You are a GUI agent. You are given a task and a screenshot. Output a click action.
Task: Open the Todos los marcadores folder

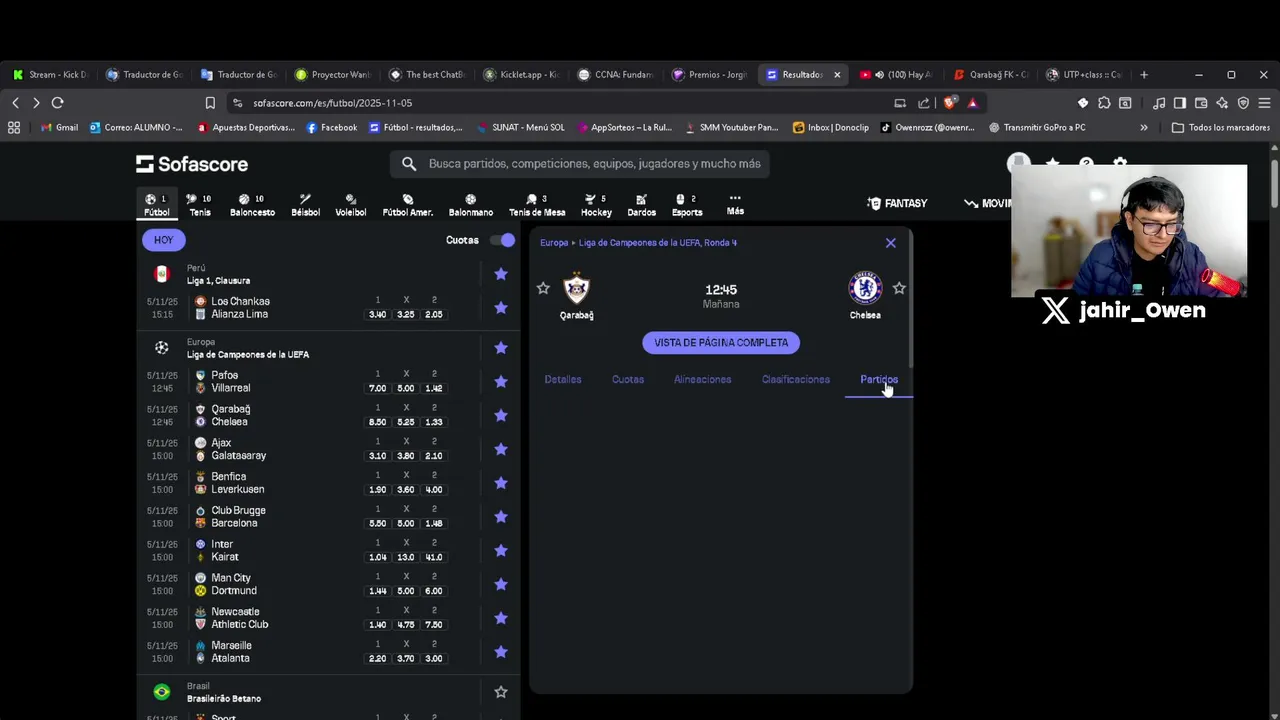1221,128
